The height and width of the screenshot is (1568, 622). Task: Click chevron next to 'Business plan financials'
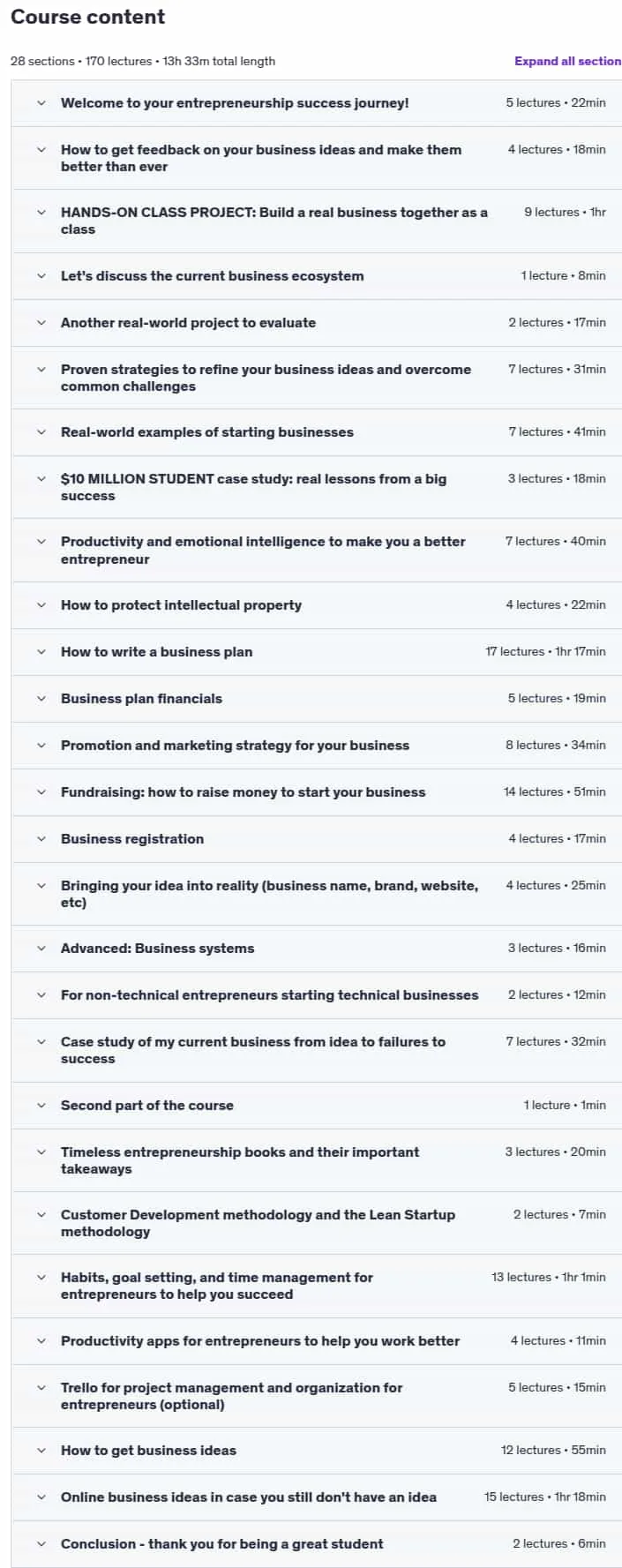[41, 699]
